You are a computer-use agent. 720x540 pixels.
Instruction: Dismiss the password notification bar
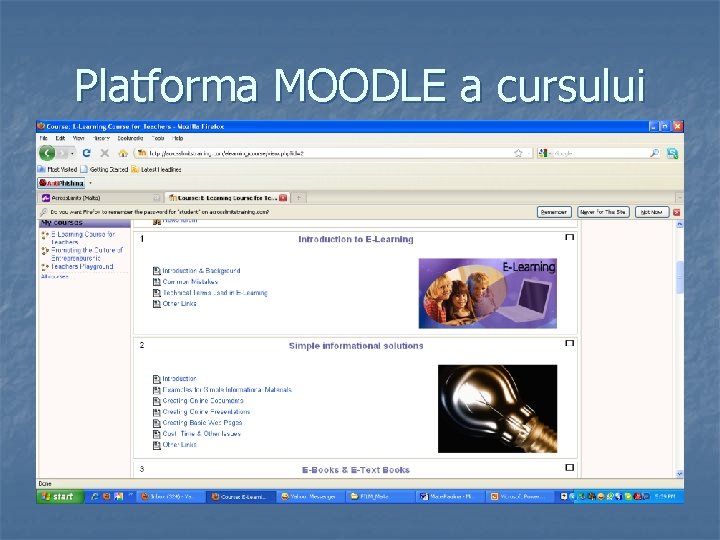pos(676,212)
